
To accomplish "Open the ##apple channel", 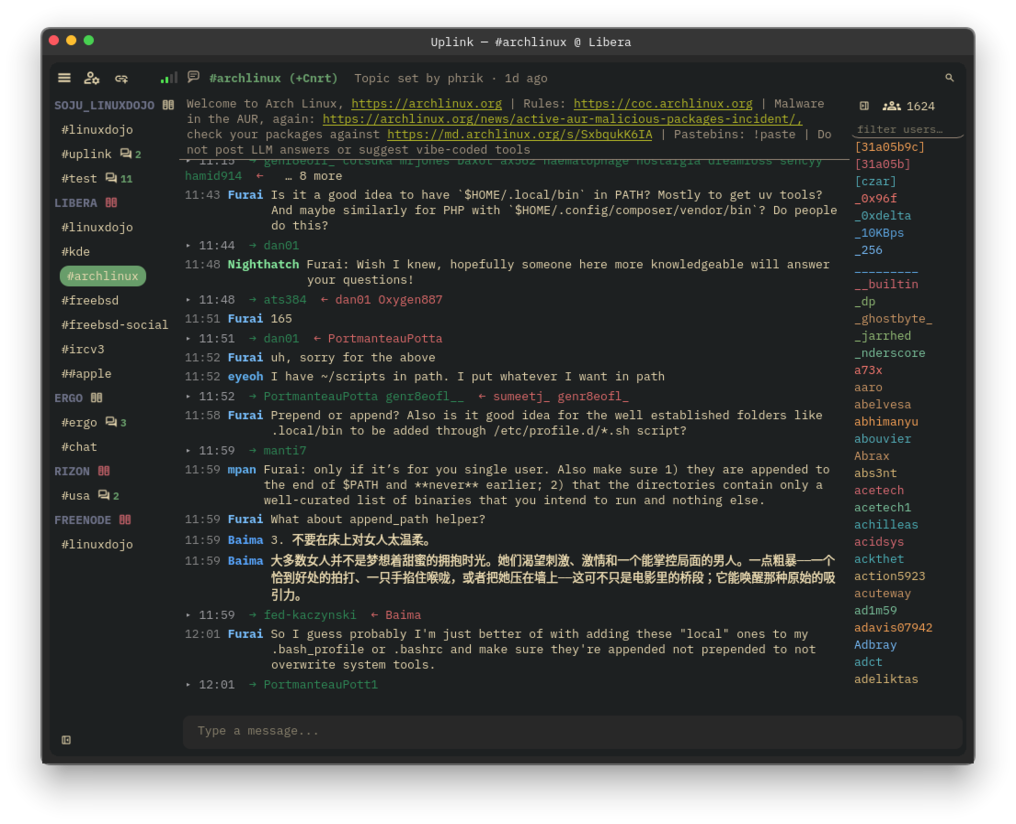I will (86, 374).
